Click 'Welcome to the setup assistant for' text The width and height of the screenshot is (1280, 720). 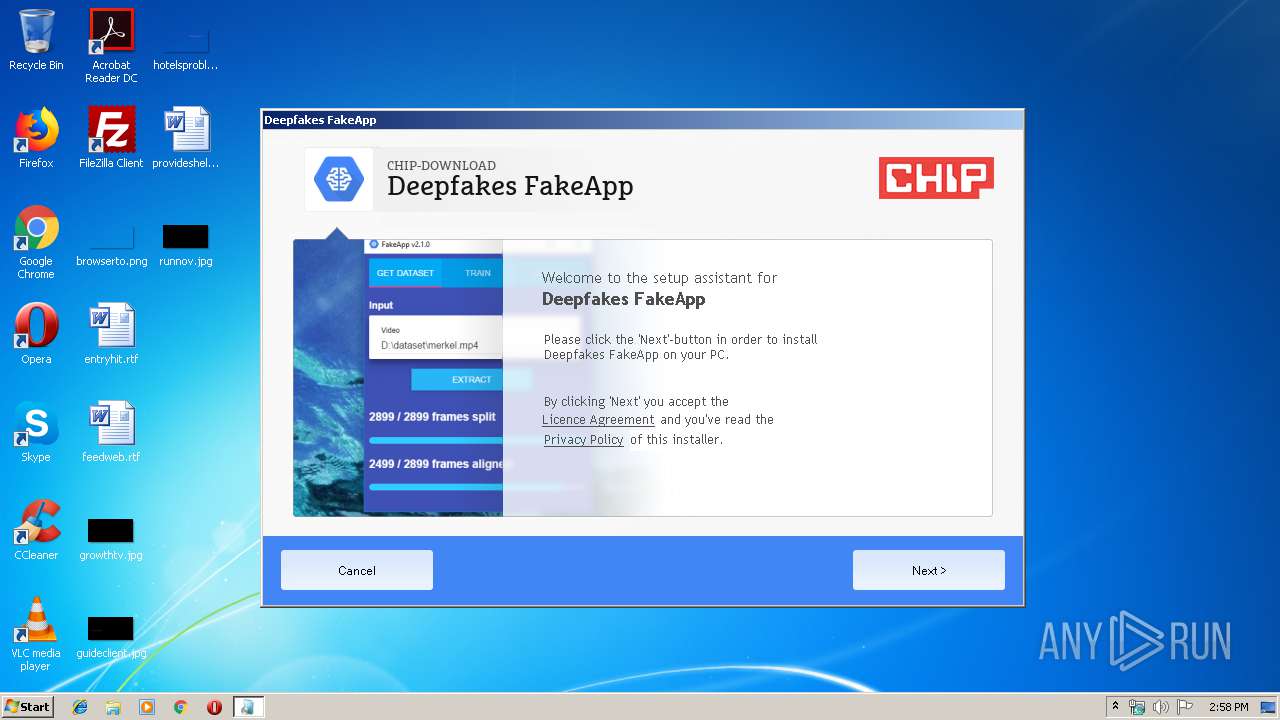pos(659,278)
